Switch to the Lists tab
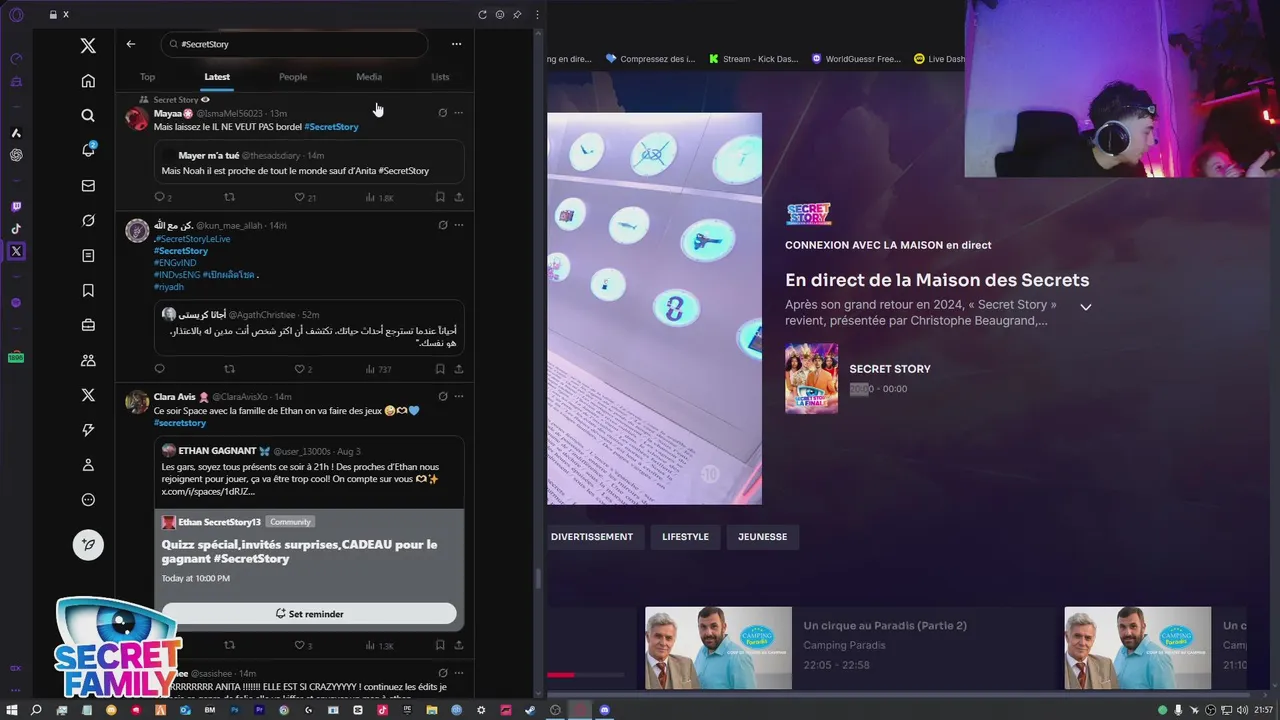 tap(440, 77)
